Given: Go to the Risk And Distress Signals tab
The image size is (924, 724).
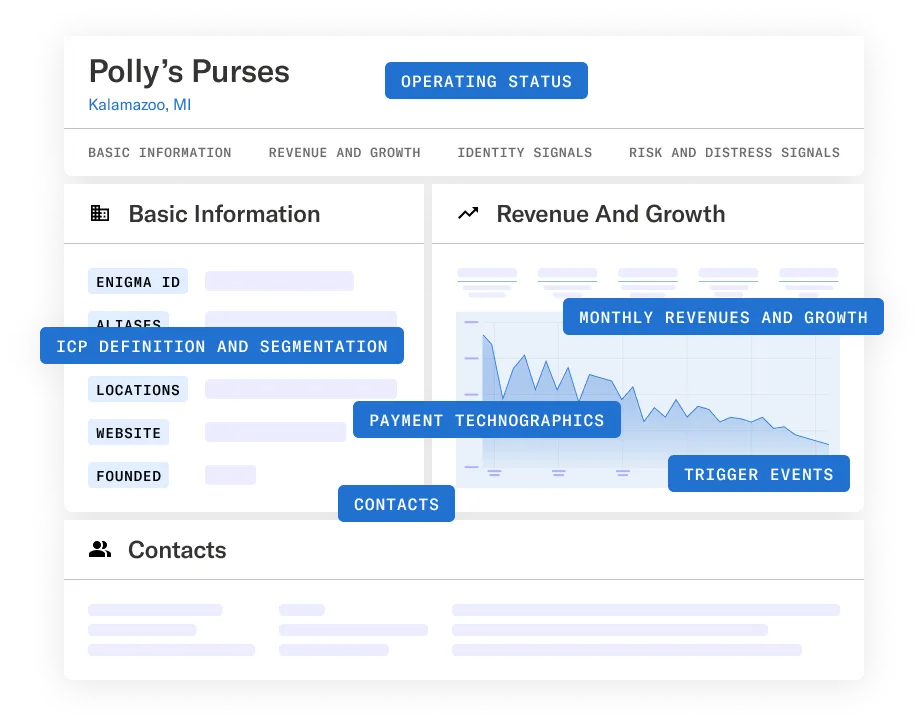Looking at the screenshot, I should click(x=734, y=153).
